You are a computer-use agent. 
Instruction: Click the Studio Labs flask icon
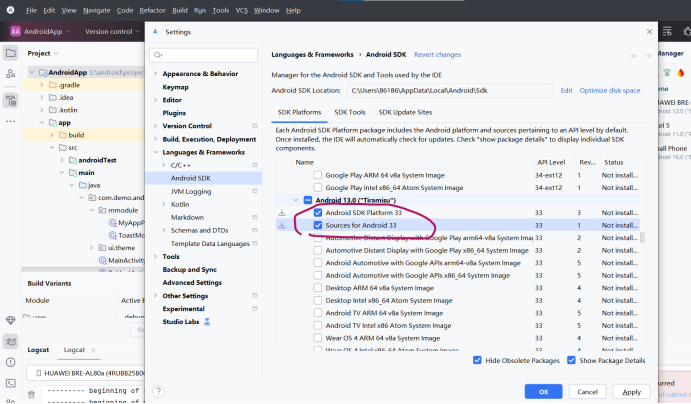tap(207, 322)
